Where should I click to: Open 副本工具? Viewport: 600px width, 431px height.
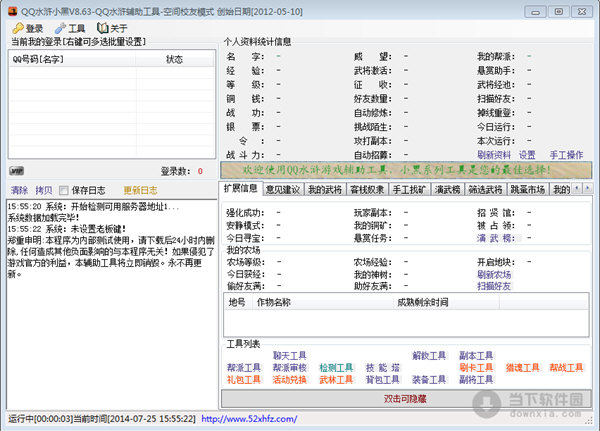click(476, 356)
